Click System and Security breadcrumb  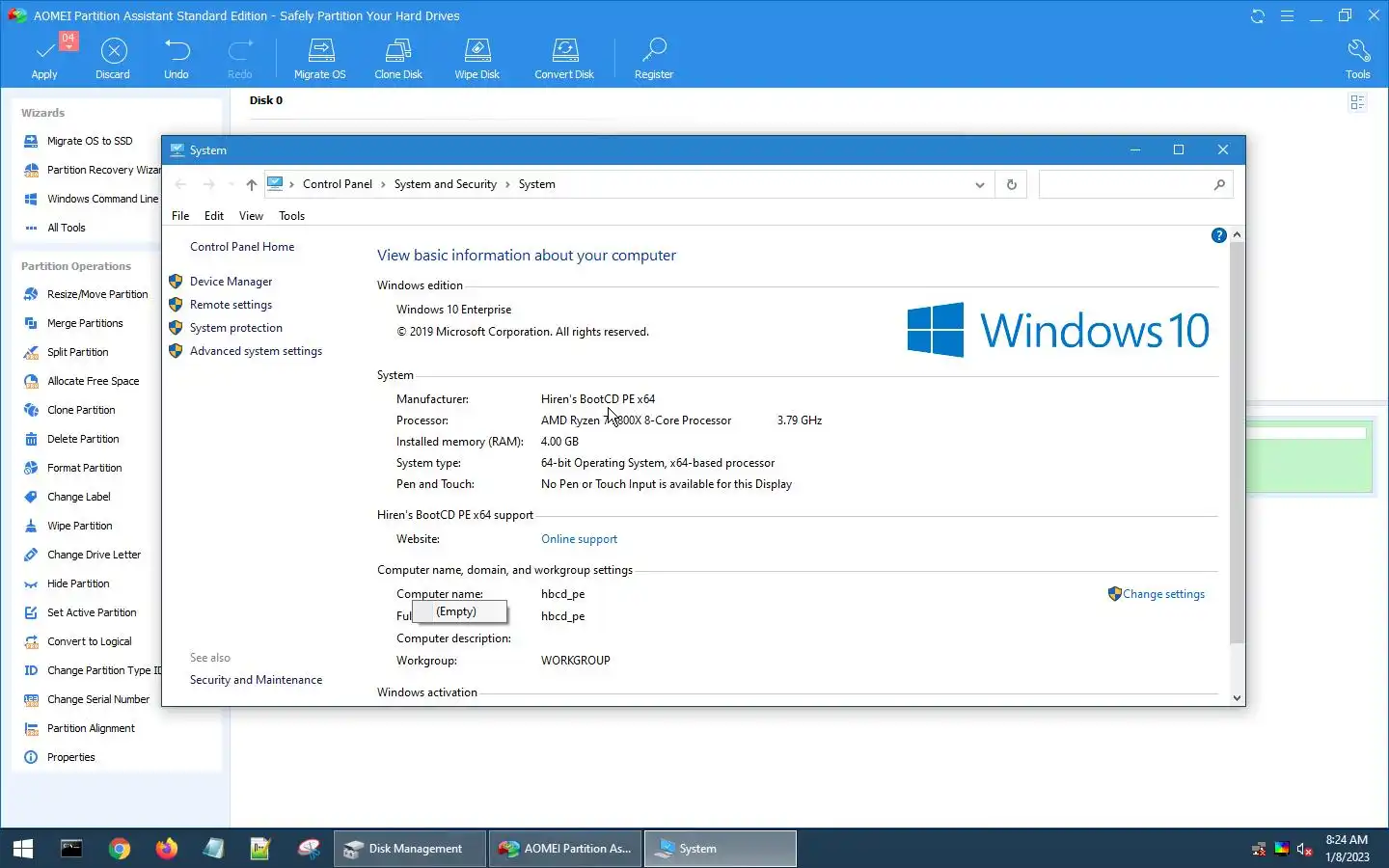[x=445, y=184]
